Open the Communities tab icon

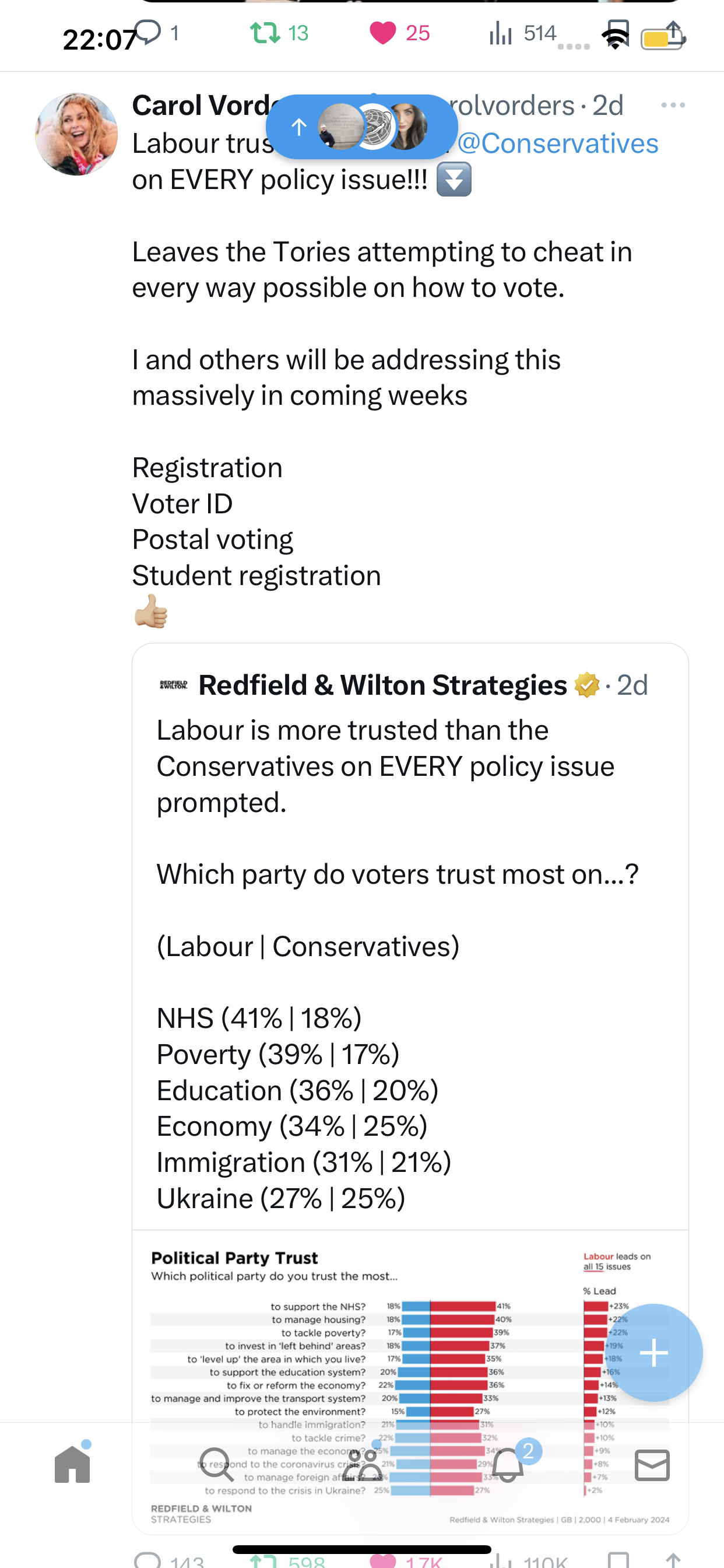pyautogui.click(x=362, y=1465)
